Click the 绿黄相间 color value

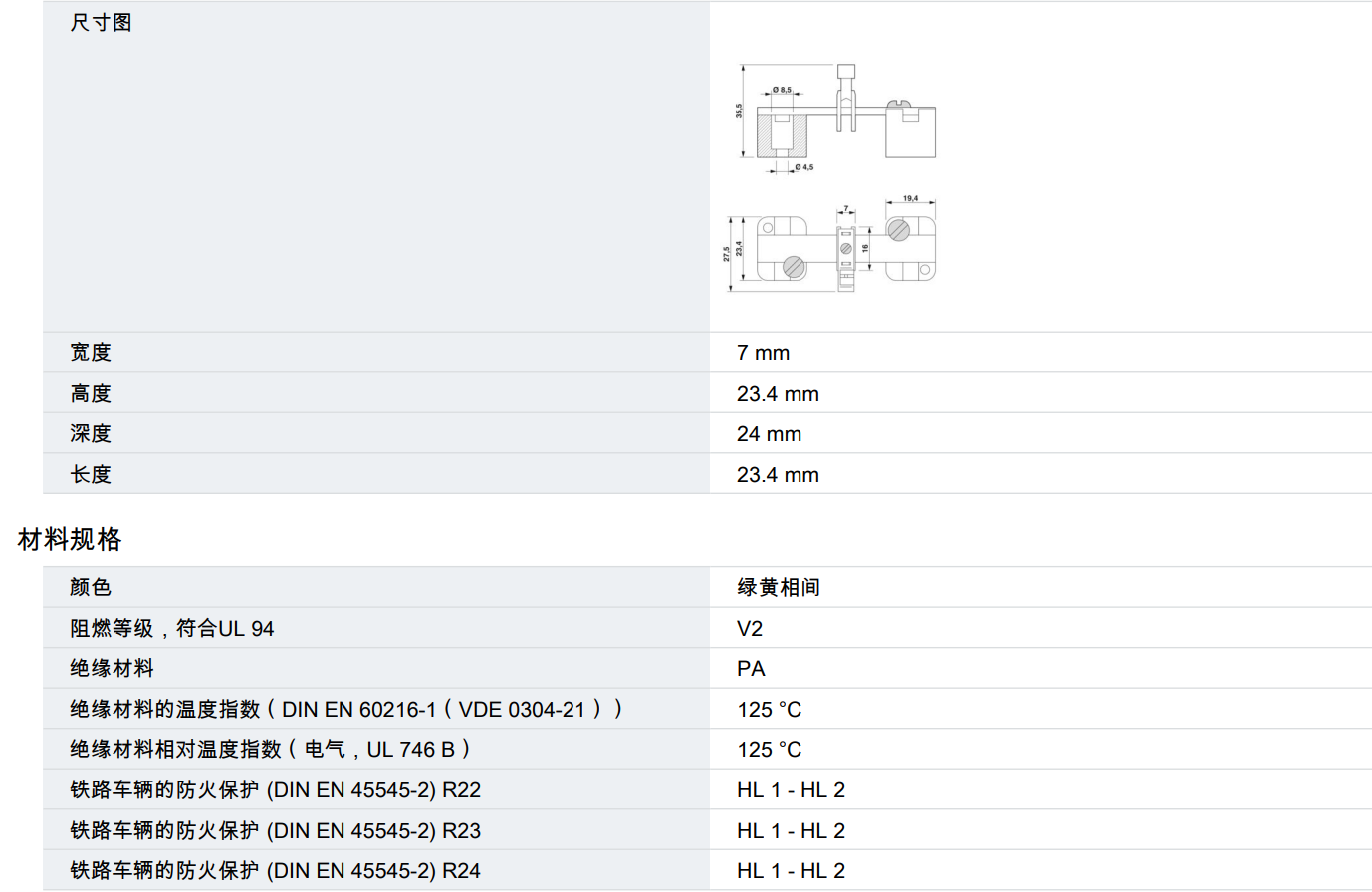(x=779, y=588)
